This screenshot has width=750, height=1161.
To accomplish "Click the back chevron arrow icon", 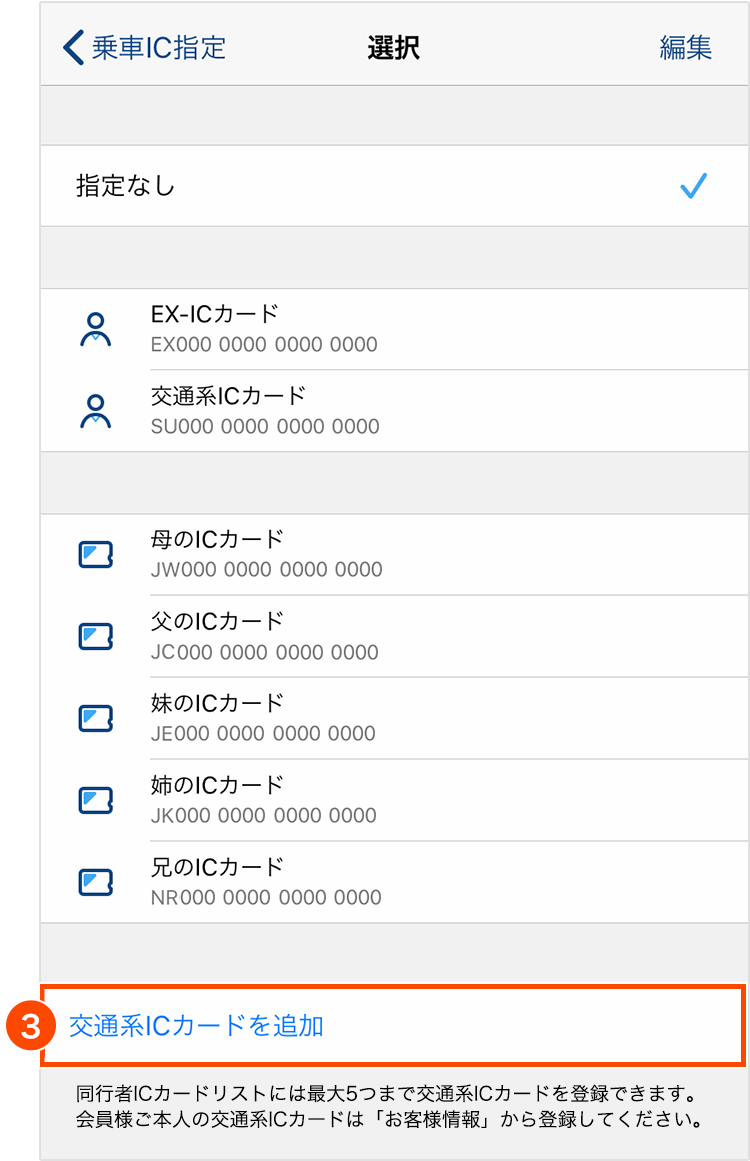I will tap(72, 47).
